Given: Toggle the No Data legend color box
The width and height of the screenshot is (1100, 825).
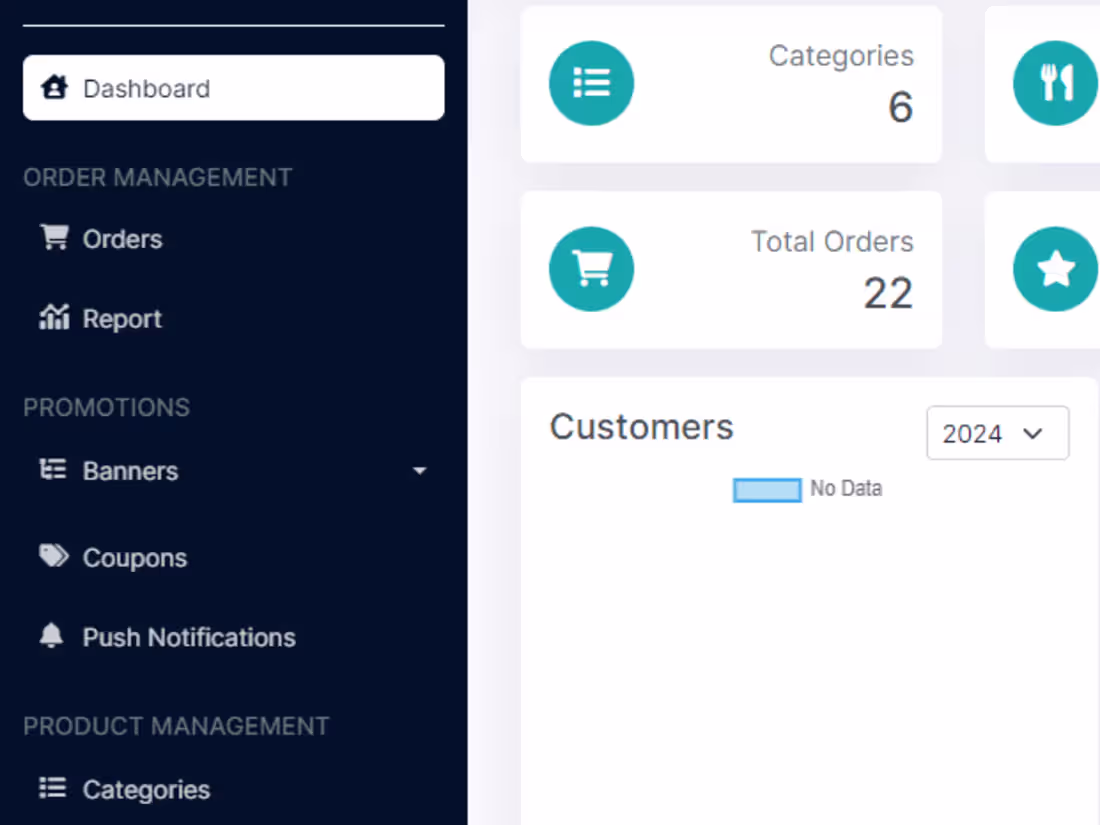Looking at the screenshot, I should [767, 490].
